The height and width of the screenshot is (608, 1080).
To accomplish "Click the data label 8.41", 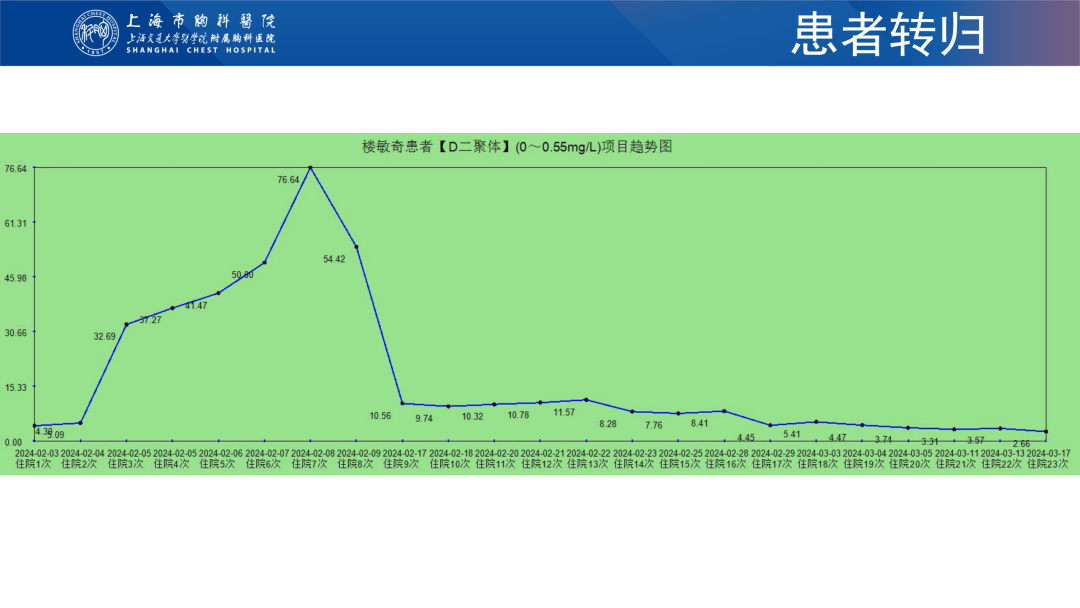I will (x=699, y=423).
